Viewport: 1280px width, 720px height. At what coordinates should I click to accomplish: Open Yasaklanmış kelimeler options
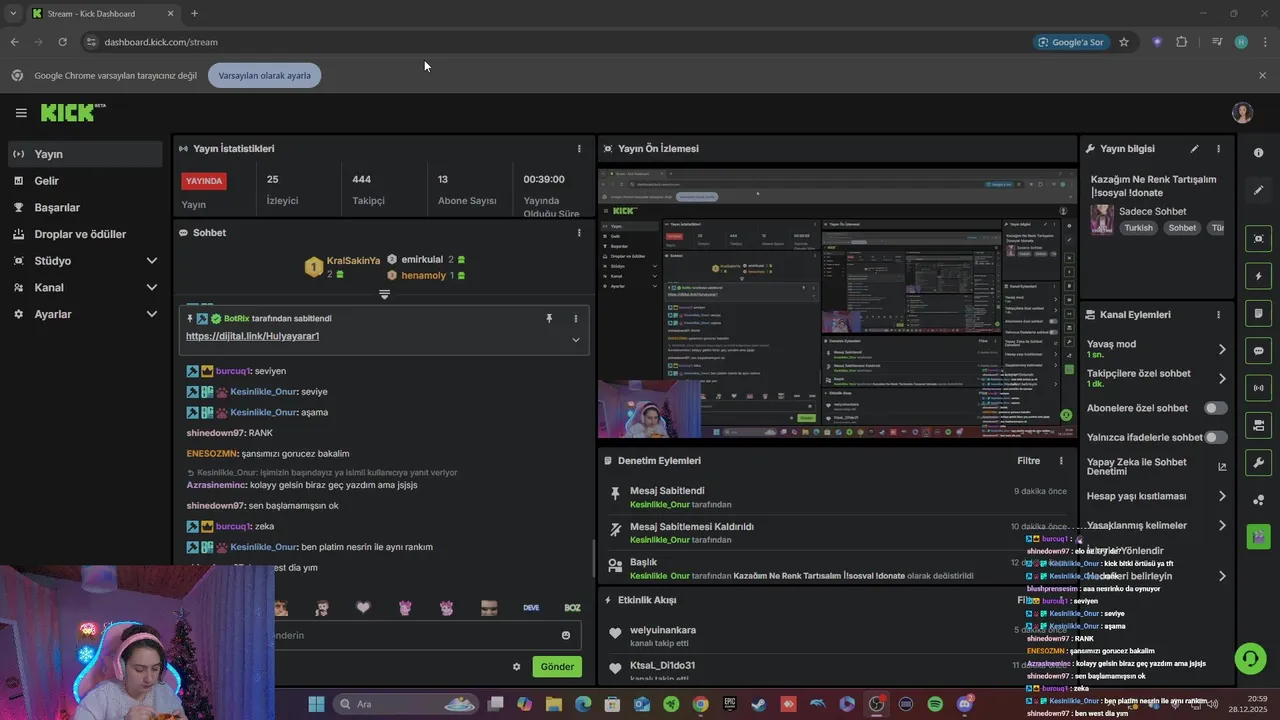[1222, 525]
